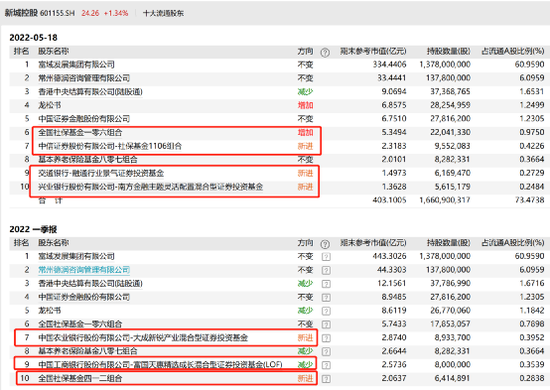
Task: Click 基本养老保险基金八零七组合 in the 2022-05-18 table
Action: (x=88, y=160)
